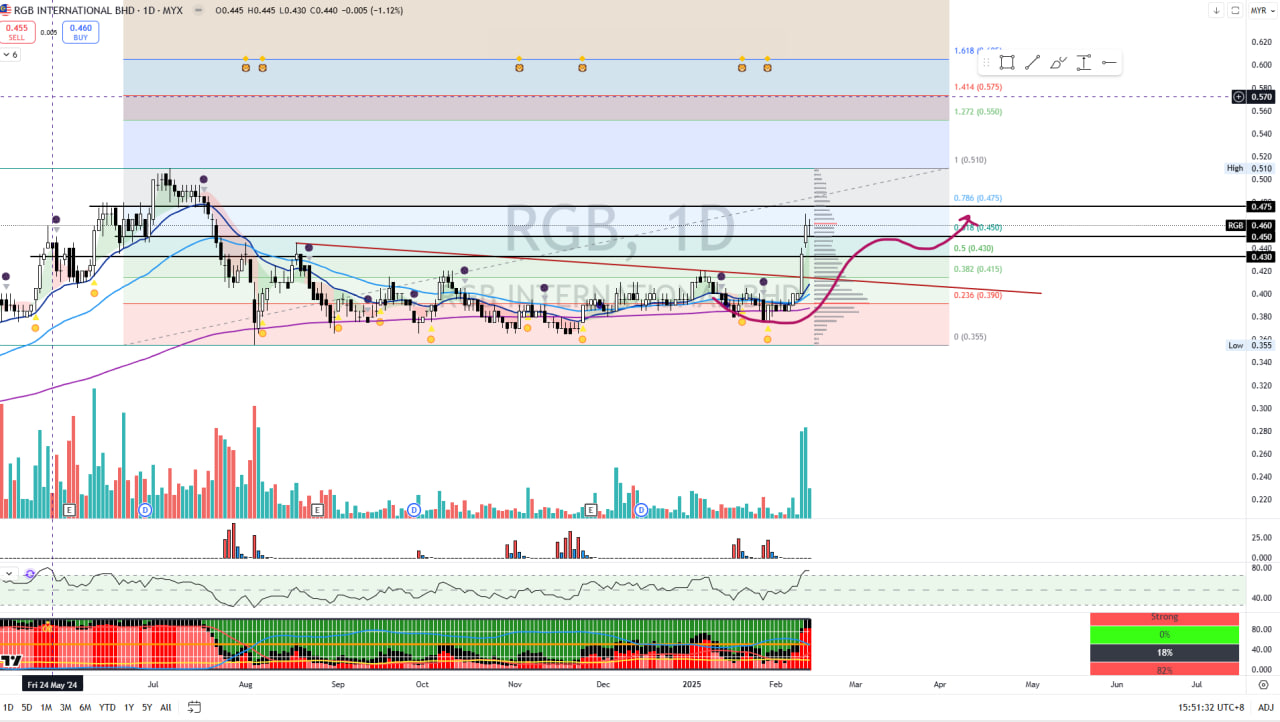This screenshot has width=1280, height=722.
Task: Click the Fib 1.272 (0.550) level label
Action: tap(978, 112)
